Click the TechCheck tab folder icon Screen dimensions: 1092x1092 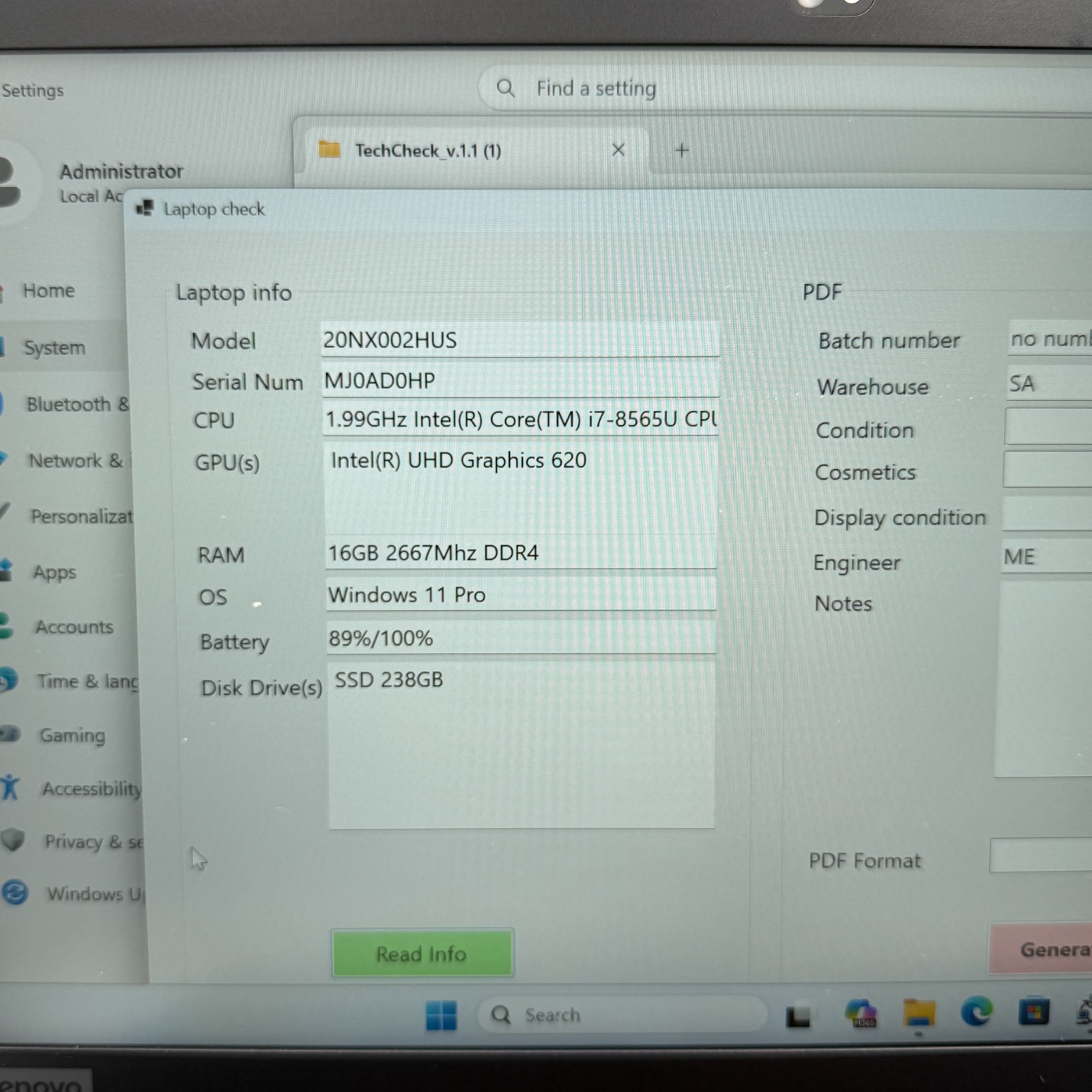(330, 149)
